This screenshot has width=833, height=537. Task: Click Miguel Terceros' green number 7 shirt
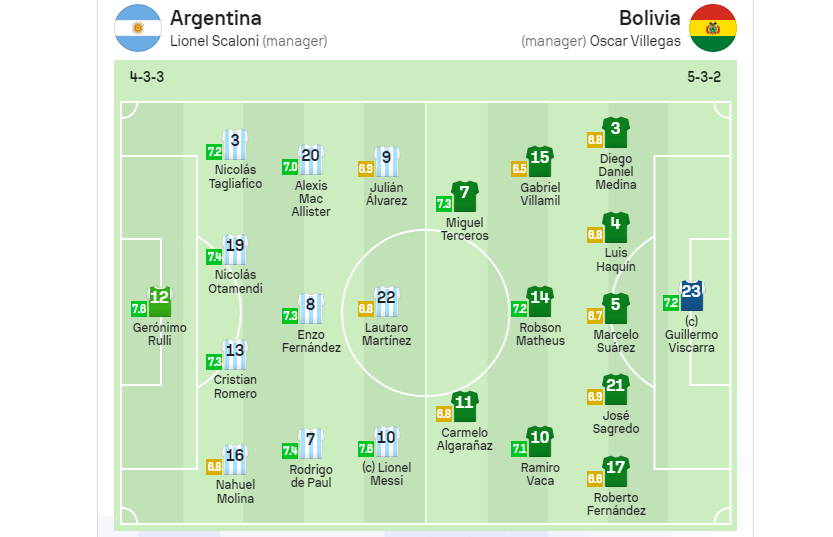pos(464,197)
